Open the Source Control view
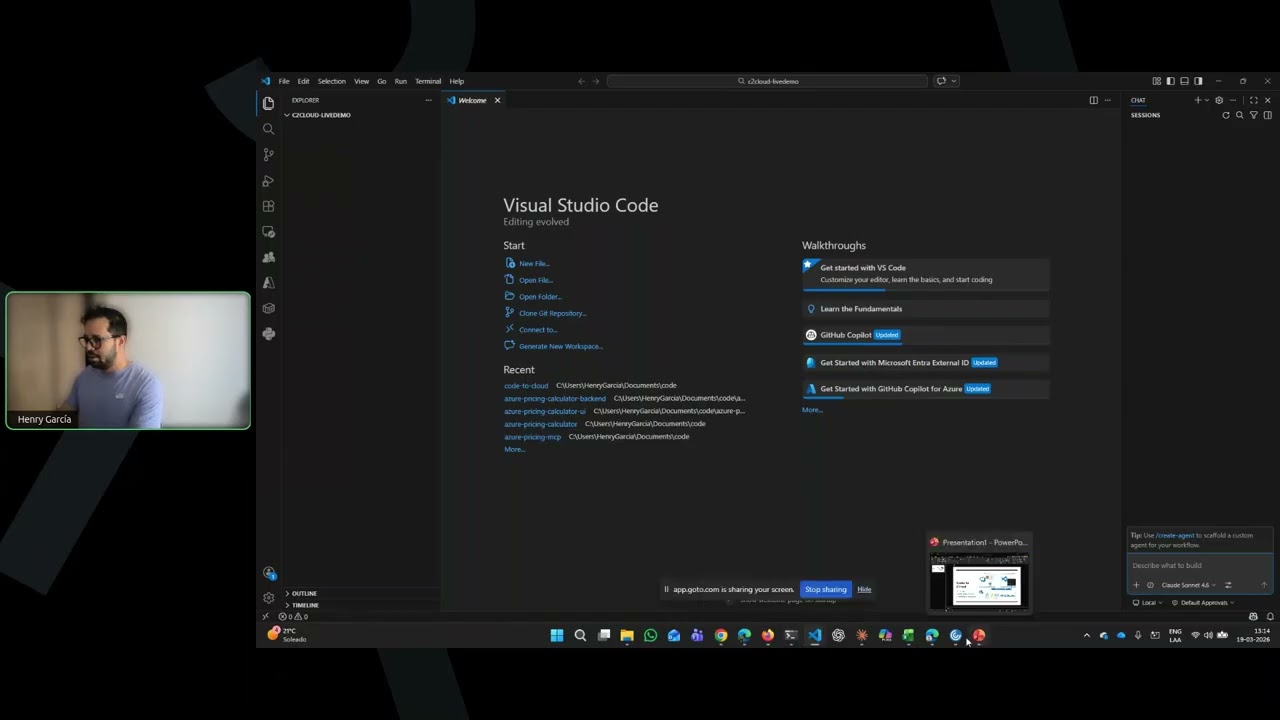This screenshot has width=1280, height=720. coord(268,155)
